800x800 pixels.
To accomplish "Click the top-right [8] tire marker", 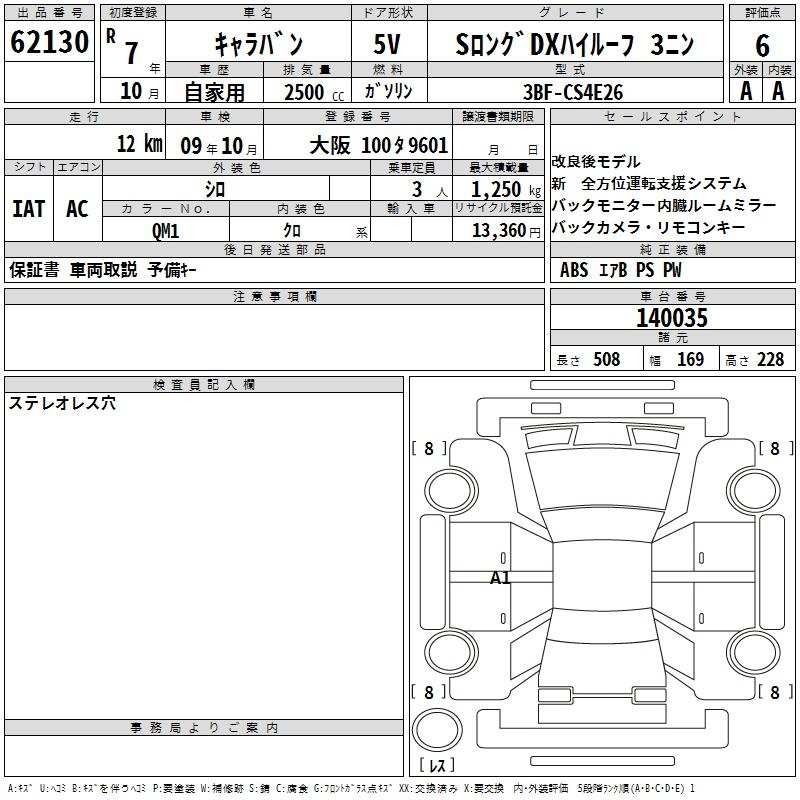I will 774,449.
